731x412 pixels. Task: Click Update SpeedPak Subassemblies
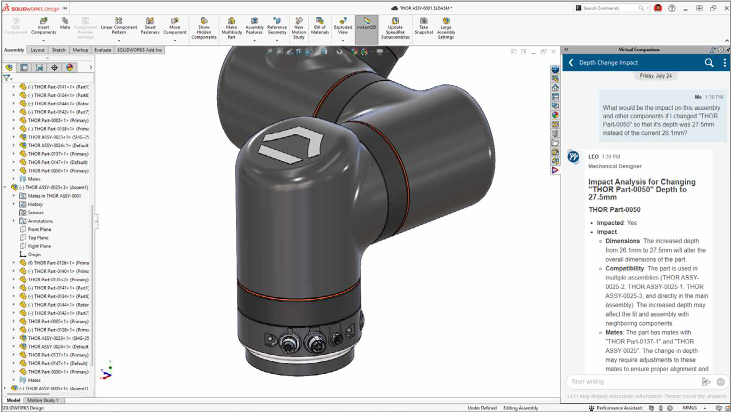tap(395, 28)
